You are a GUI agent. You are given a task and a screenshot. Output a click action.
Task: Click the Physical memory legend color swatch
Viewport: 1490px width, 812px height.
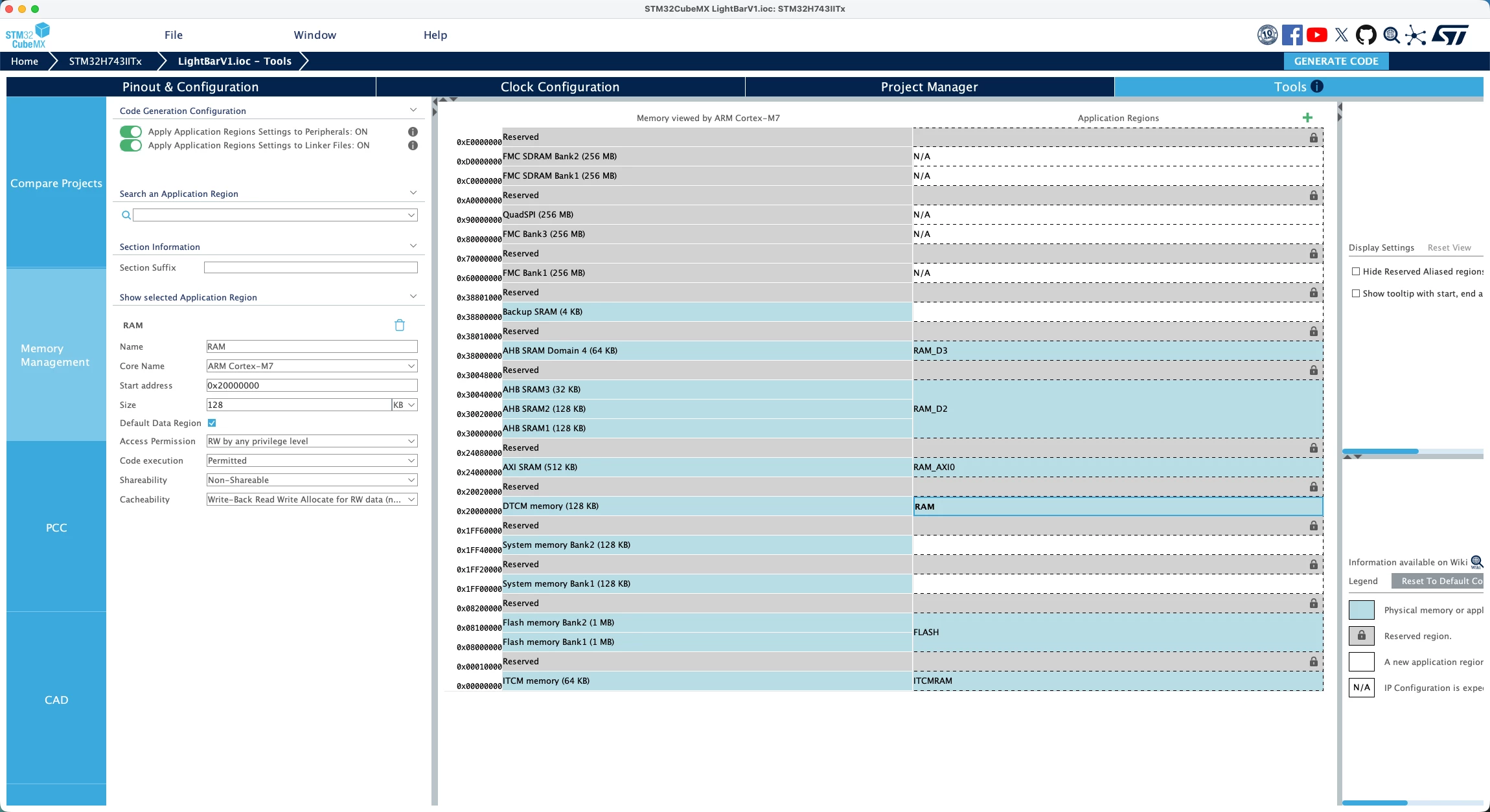[1362, 610]
